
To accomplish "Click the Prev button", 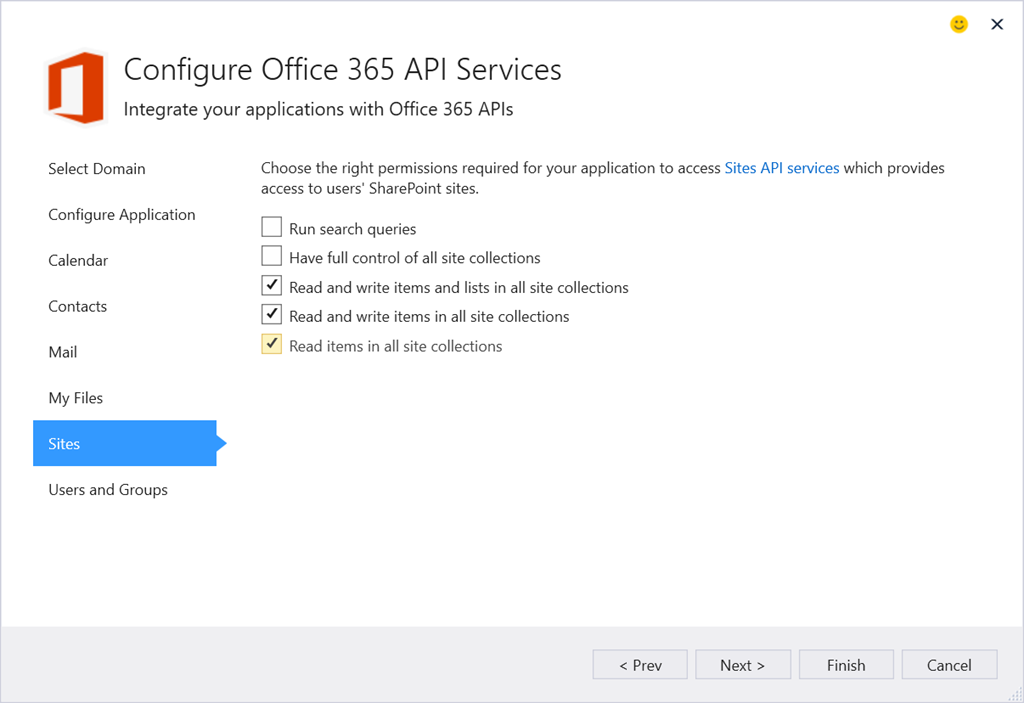I will point(640,664).
